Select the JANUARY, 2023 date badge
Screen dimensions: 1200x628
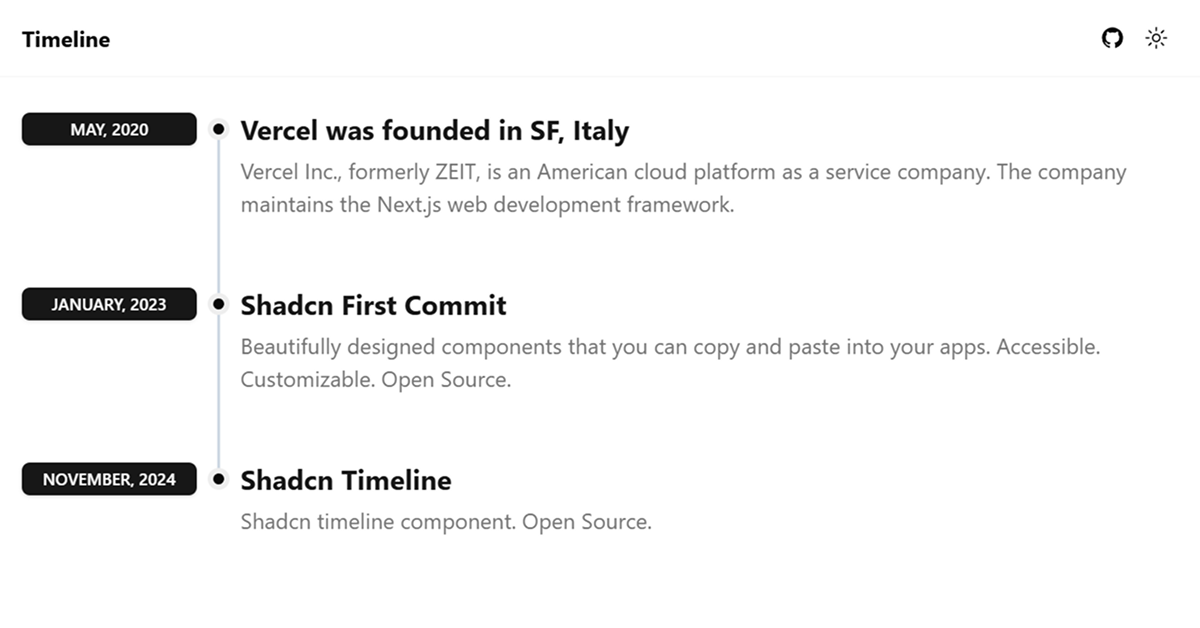[x=109, y=303]
